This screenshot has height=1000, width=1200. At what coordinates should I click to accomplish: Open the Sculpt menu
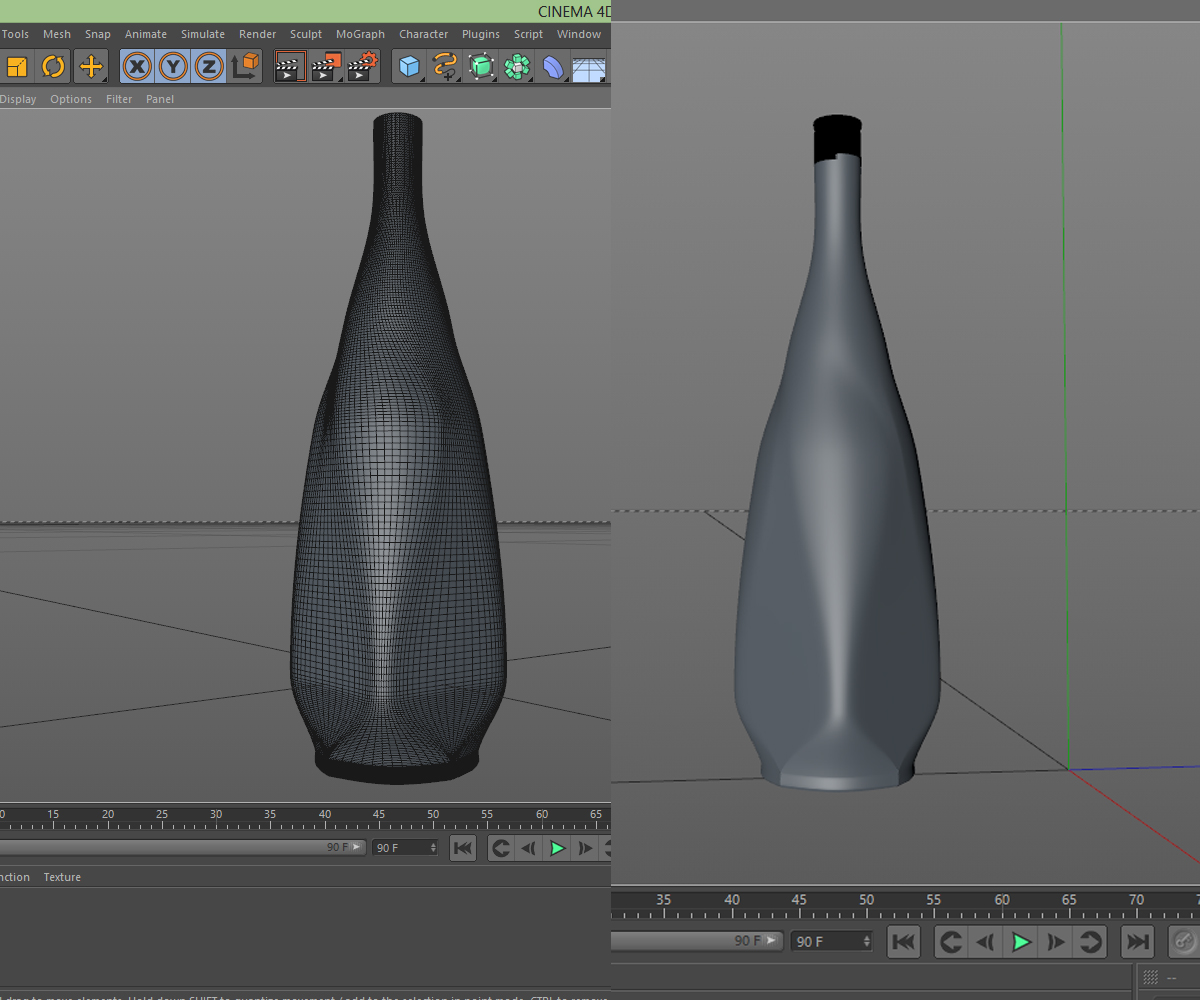(x=306, y=34)
